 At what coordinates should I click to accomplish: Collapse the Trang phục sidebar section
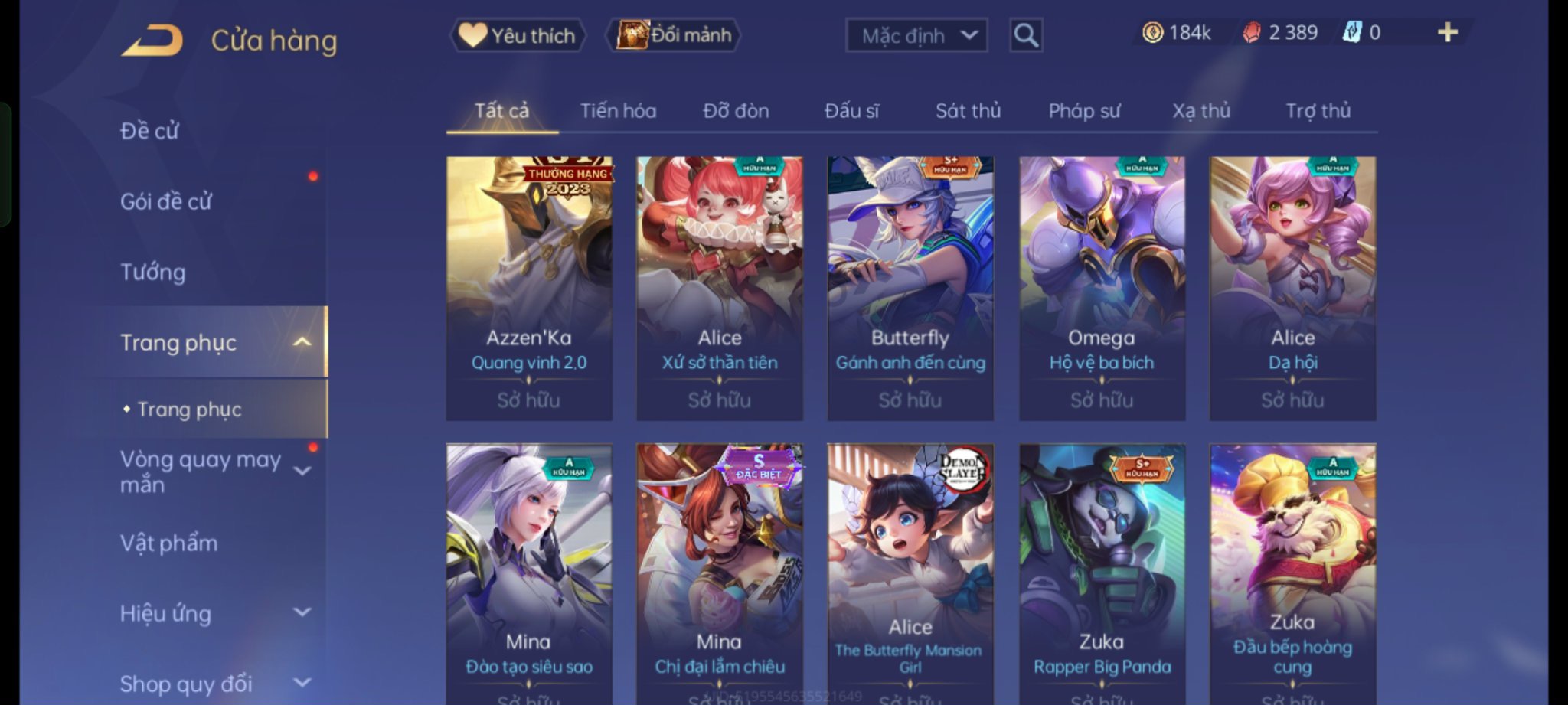(x=302, y=342)
